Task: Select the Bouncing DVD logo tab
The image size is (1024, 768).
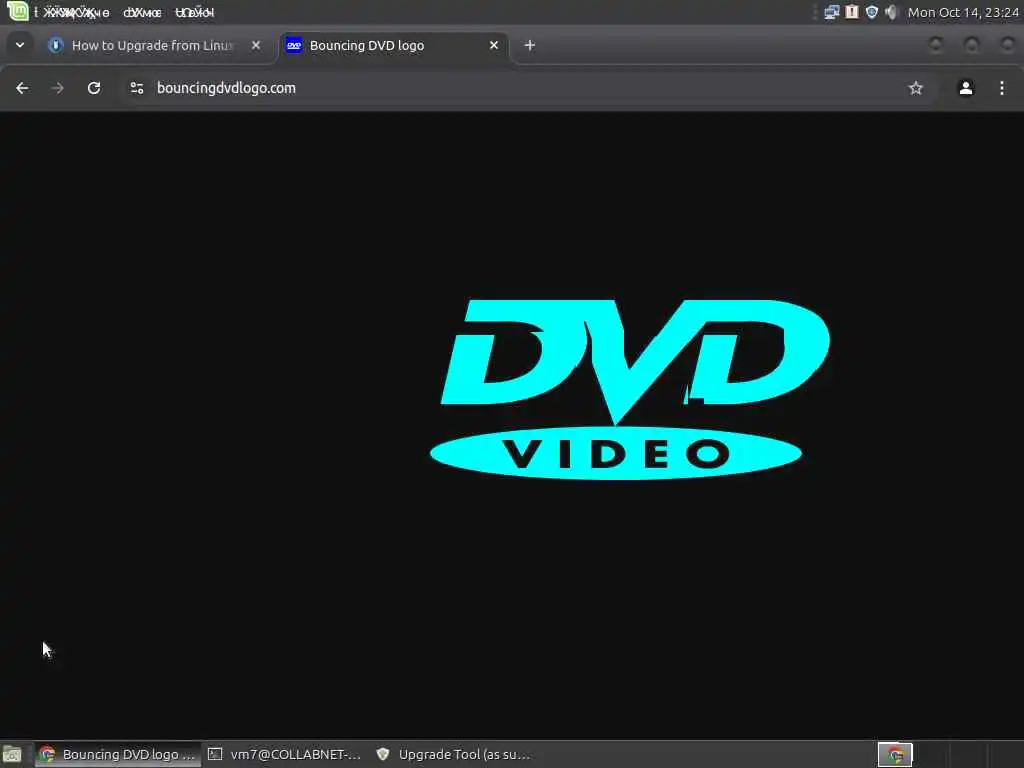Action: tap(394, 45)
